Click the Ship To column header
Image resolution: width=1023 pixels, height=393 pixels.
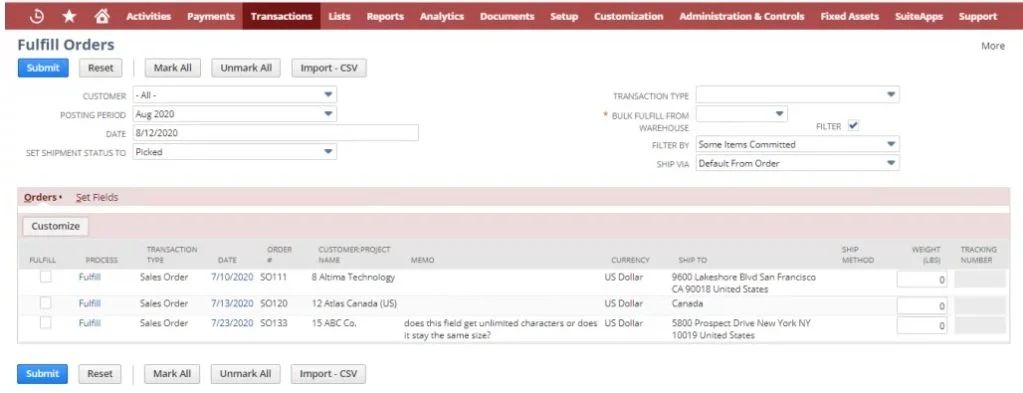[x=692, y=260]
